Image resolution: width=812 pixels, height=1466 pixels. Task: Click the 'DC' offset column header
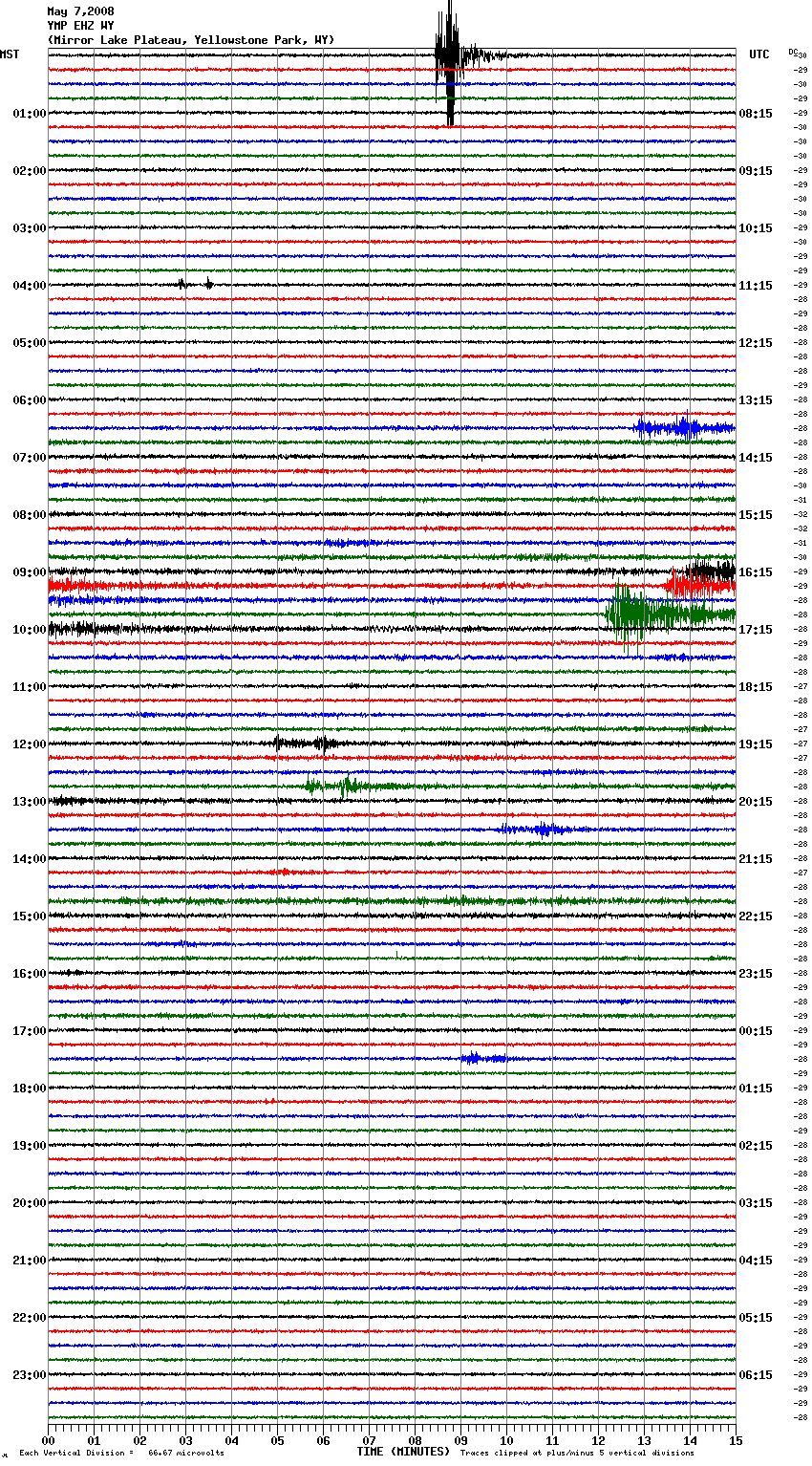point(793,52)
